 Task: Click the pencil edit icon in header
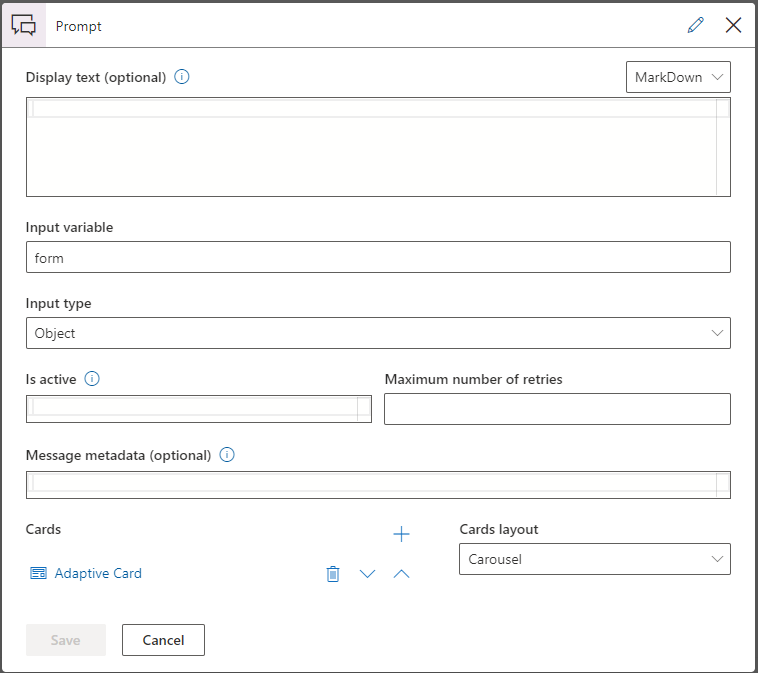click(696, 25)
